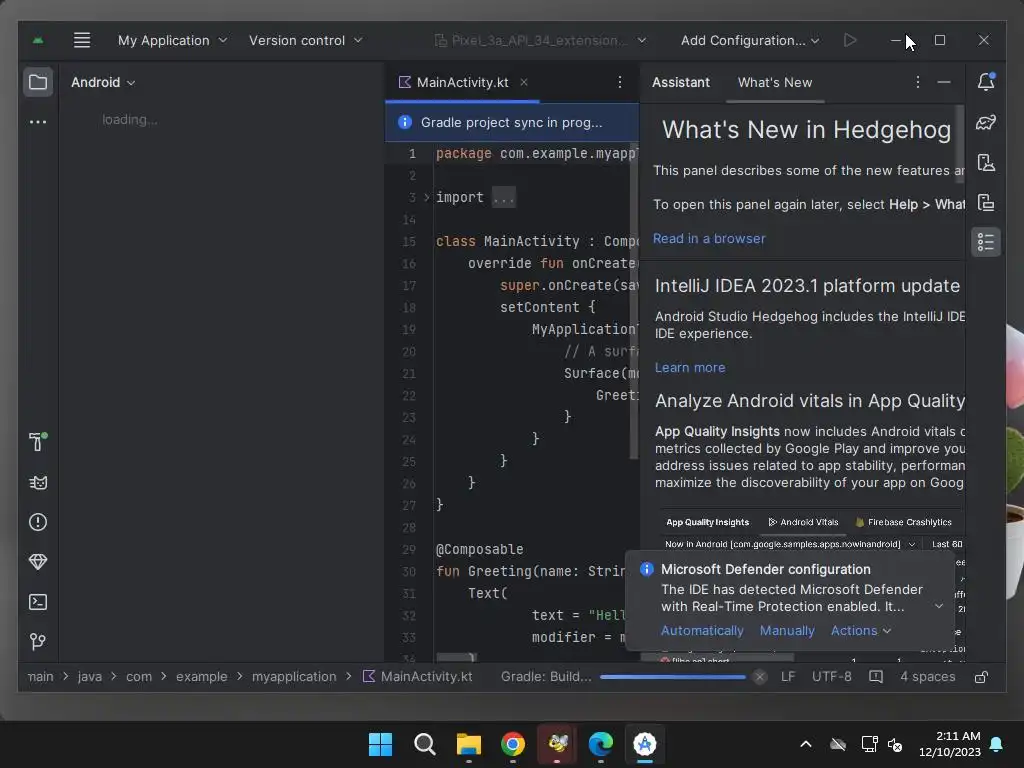Viewport: 1024px width, 768px height.
Task: Open Running Devices icon in right sidebar
Action: pyautogui.click(x=986, y=203)
